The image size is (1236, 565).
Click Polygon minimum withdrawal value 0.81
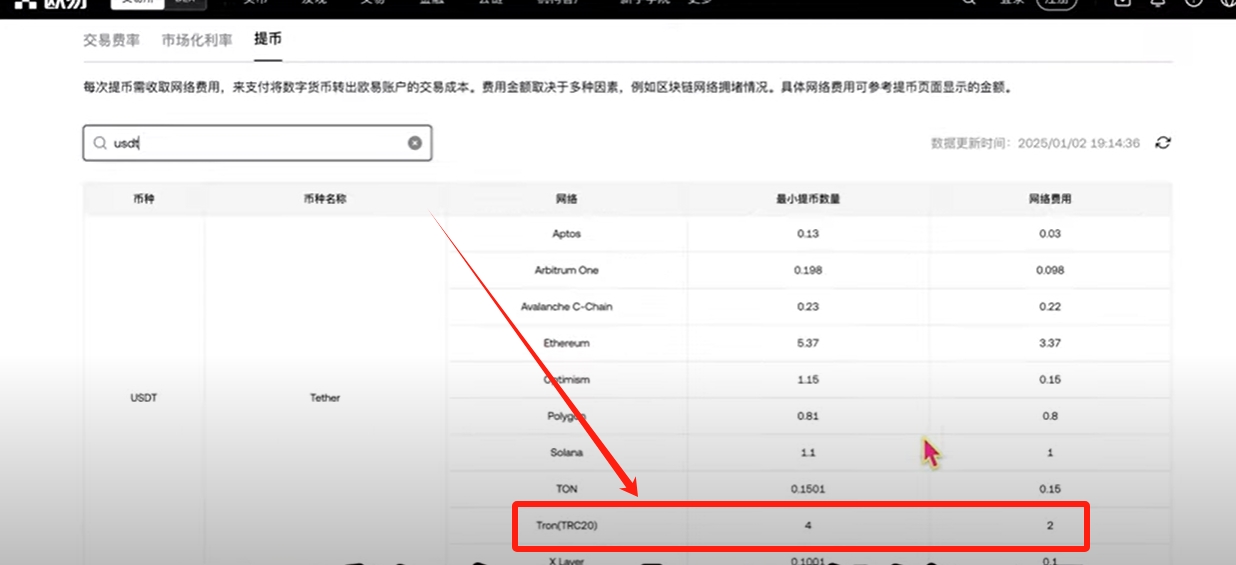808,416
